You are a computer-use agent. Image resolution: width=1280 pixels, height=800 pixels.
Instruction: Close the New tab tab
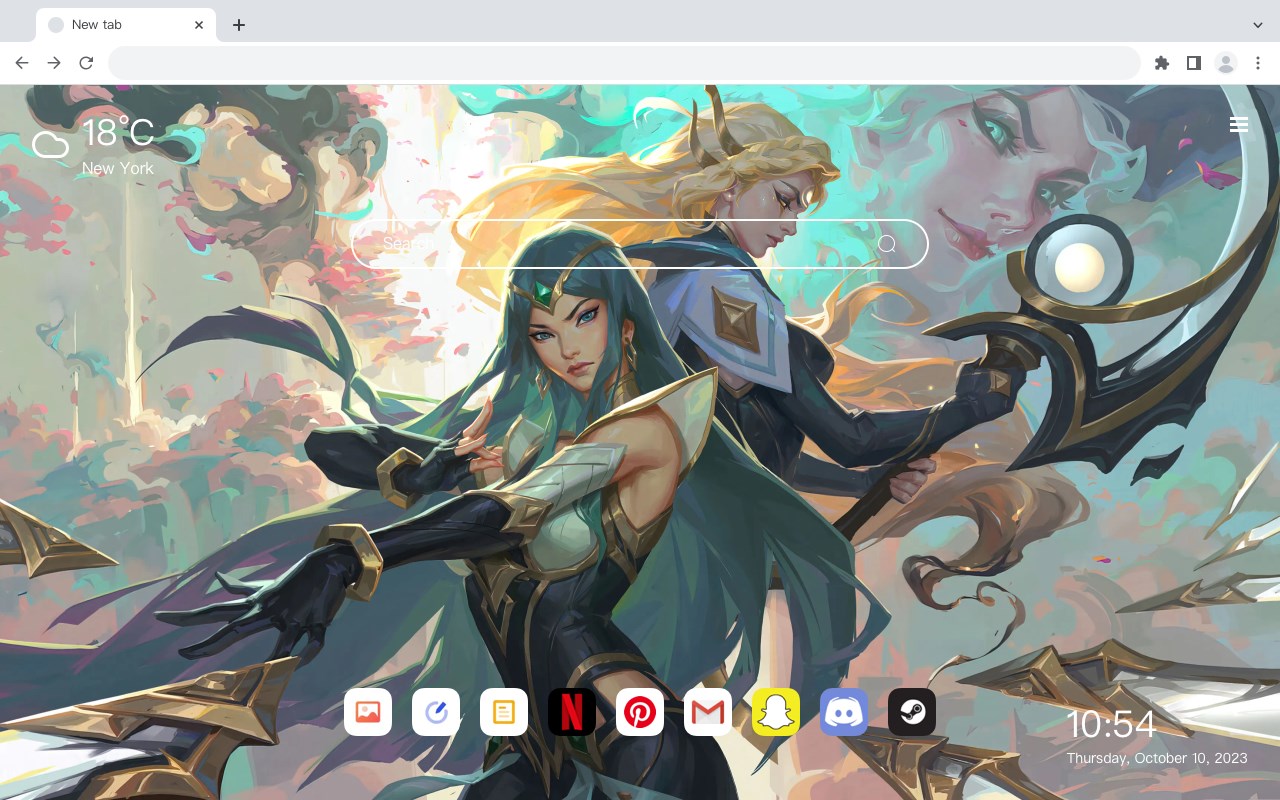pos(200,25)
